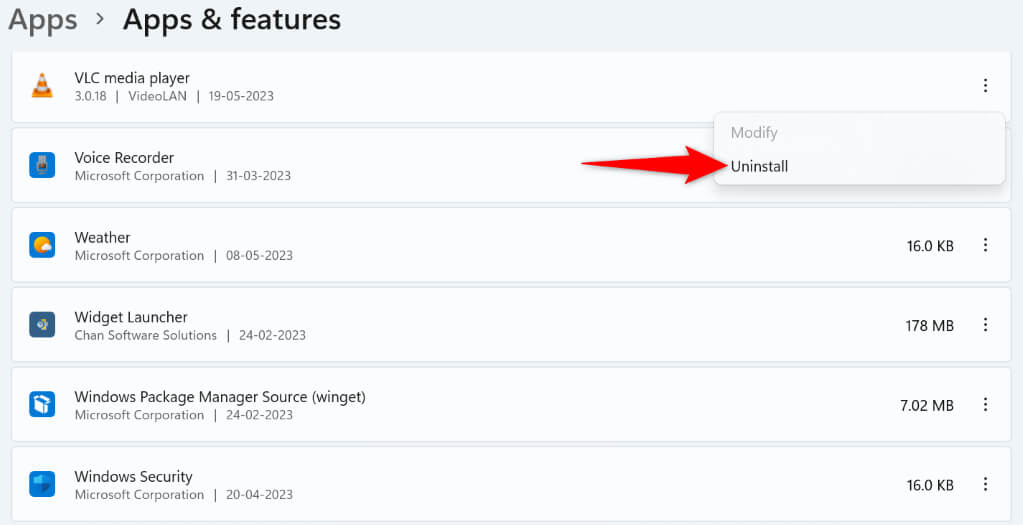Click the Apps & features page heading

pos(232,19)
